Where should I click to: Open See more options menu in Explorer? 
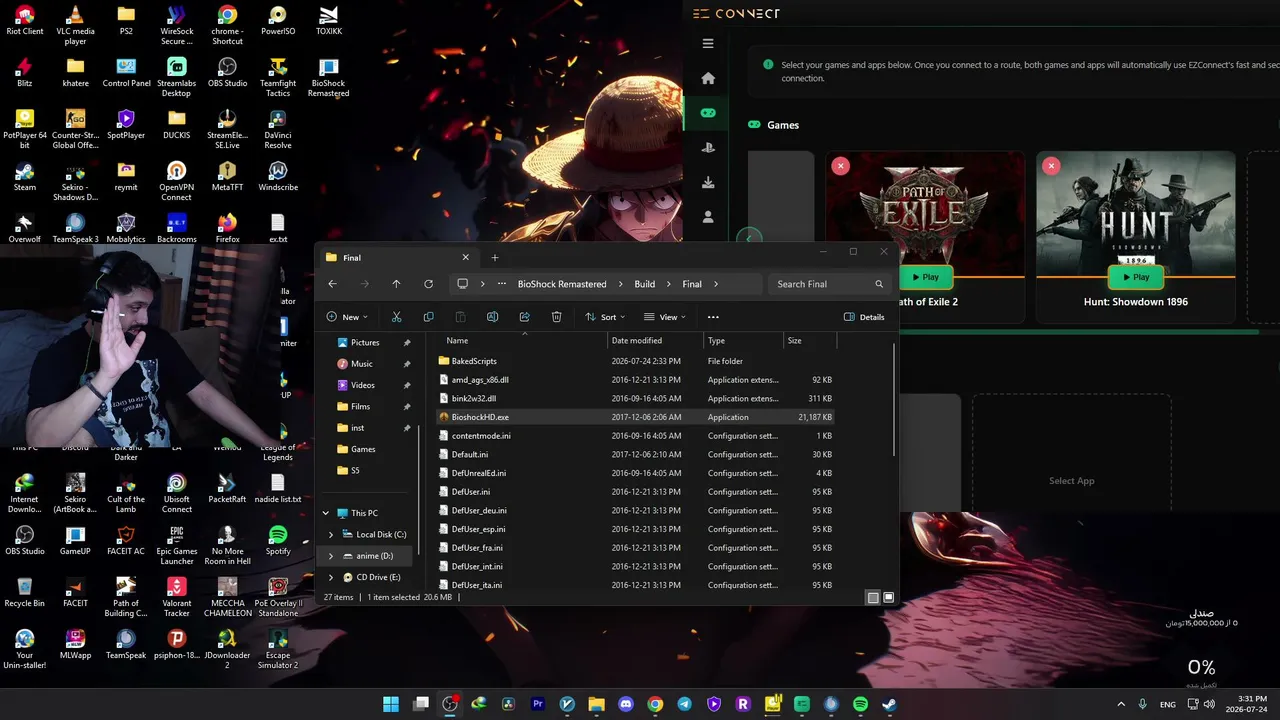pos(713,317)
